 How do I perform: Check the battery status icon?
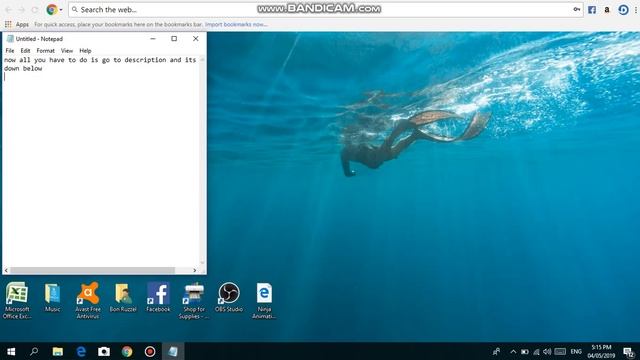point(525,351)
